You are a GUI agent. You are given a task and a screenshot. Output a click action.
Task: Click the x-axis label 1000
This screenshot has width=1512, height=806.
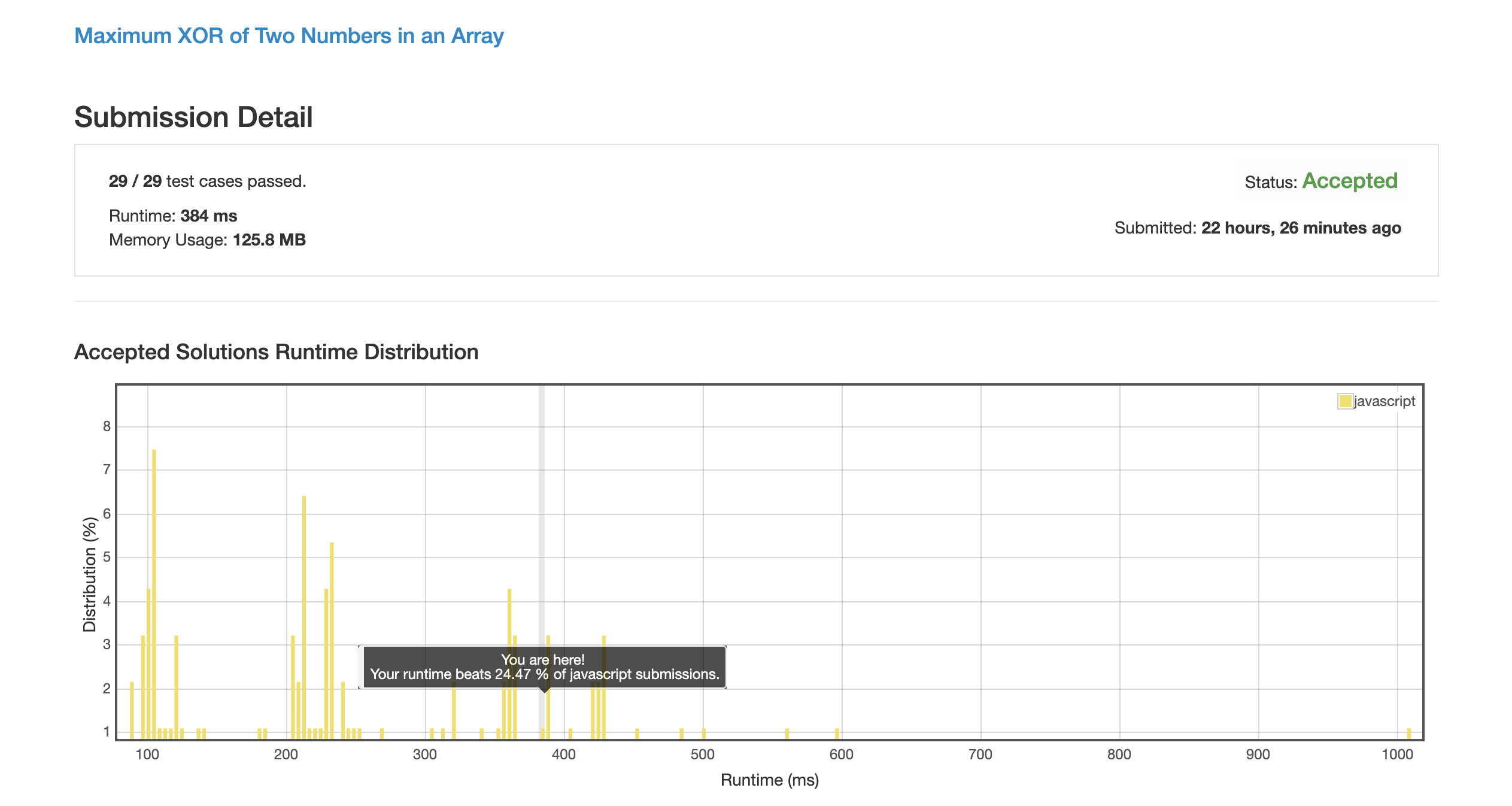point(1397,755)
